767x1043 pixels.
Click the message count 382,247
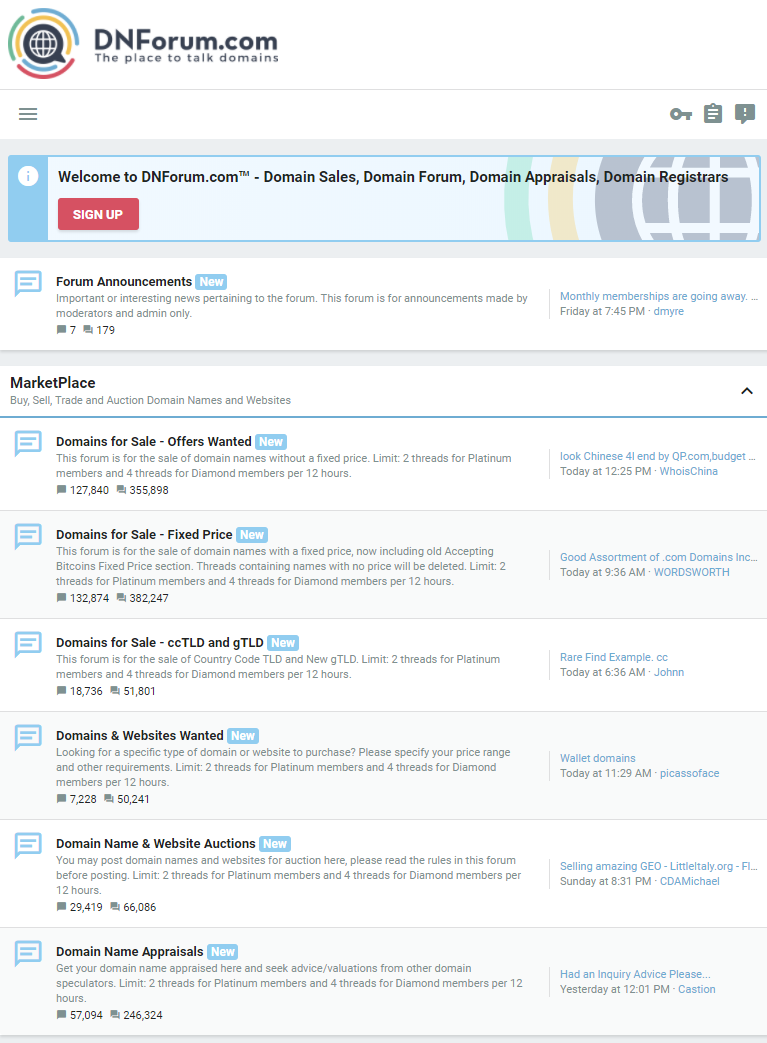pos(149,598)
